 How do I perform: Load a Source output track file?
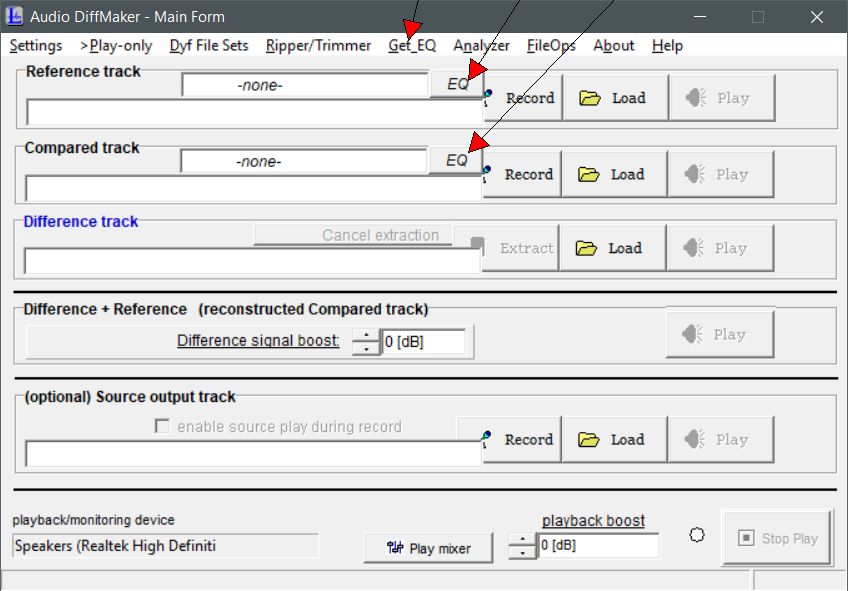[614, 439]
